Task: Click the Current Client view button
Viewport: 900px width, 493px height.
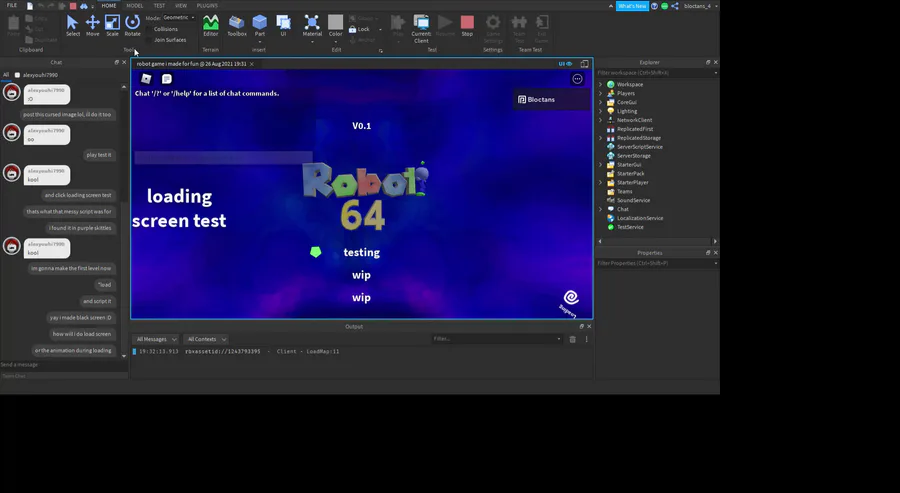Action: click(x=421, y=29)
